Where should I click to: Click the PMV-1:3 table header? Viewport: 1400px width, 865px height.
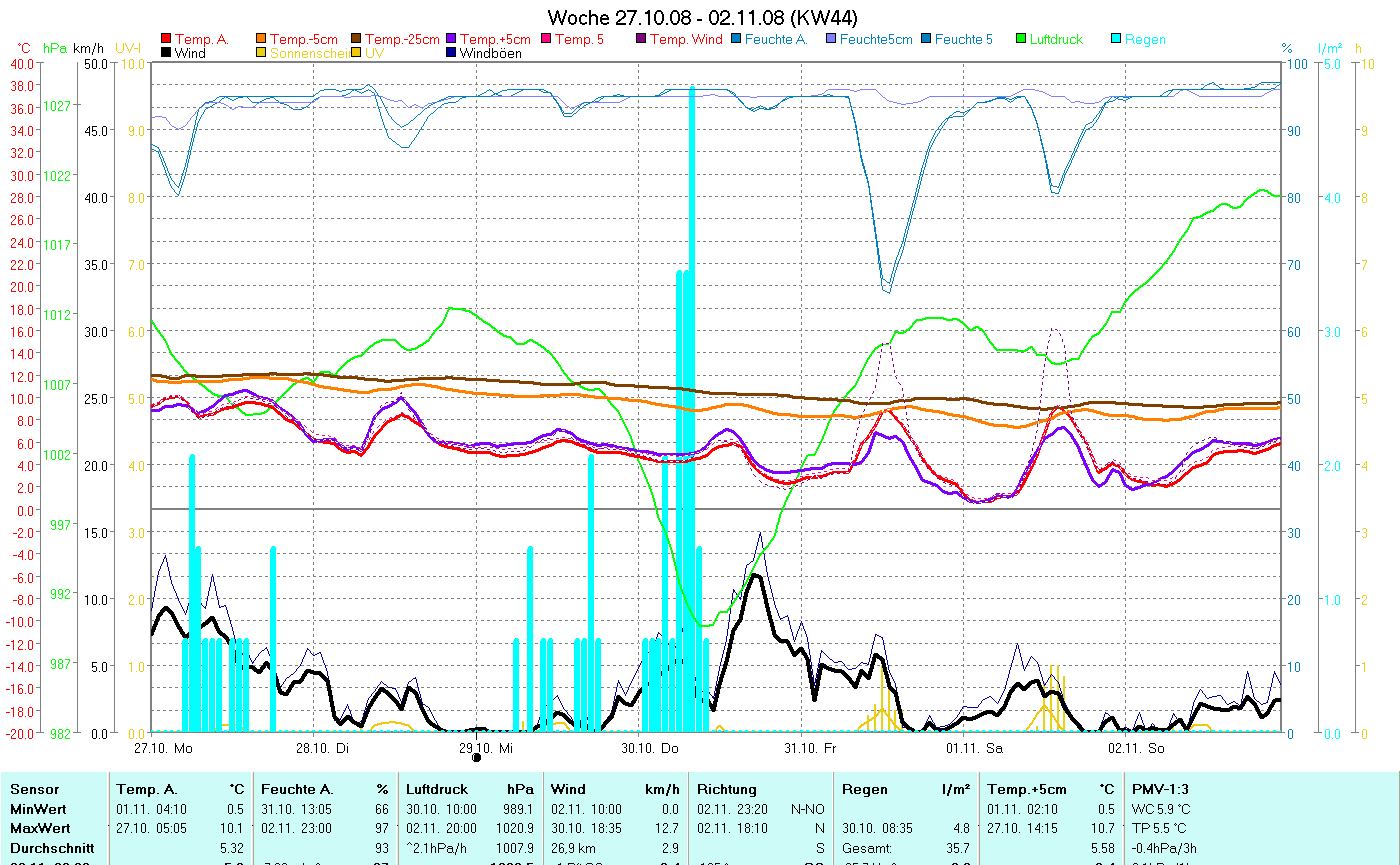(x=1161, y=789)
